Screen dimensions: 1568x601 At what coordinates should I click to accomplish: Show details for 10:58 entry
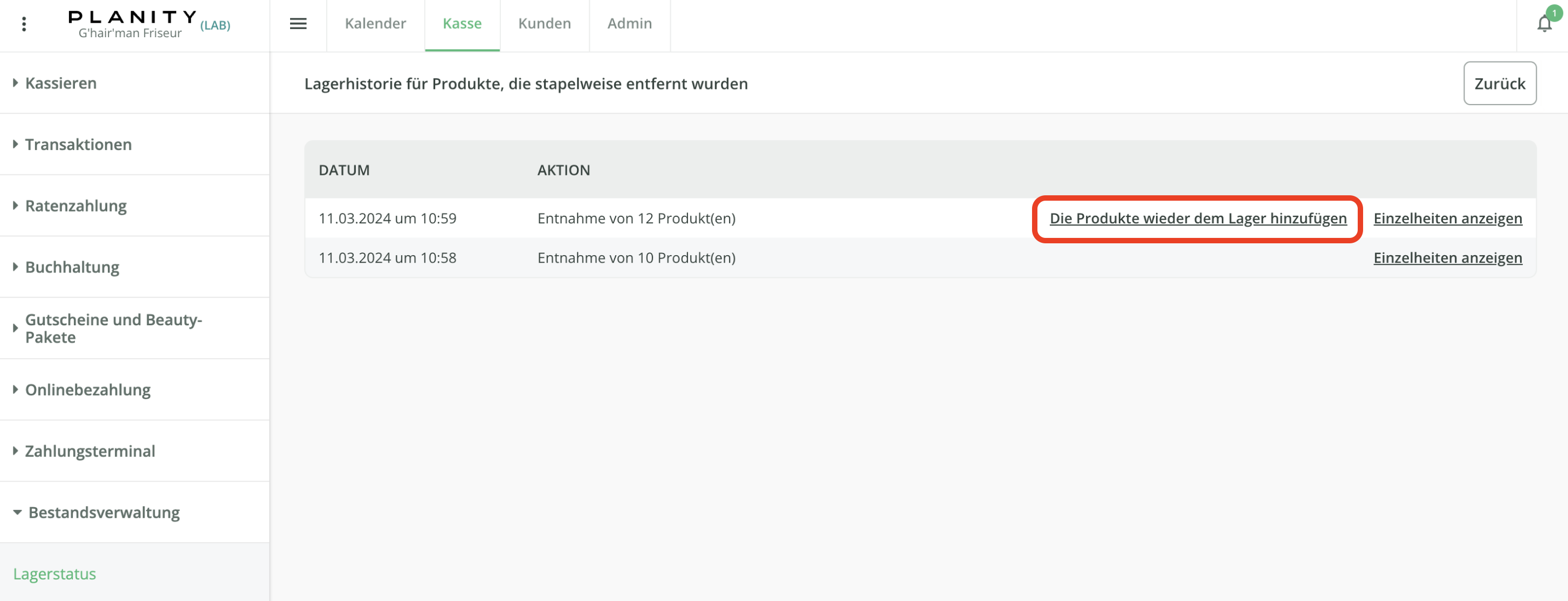(x=1447, y=258)
